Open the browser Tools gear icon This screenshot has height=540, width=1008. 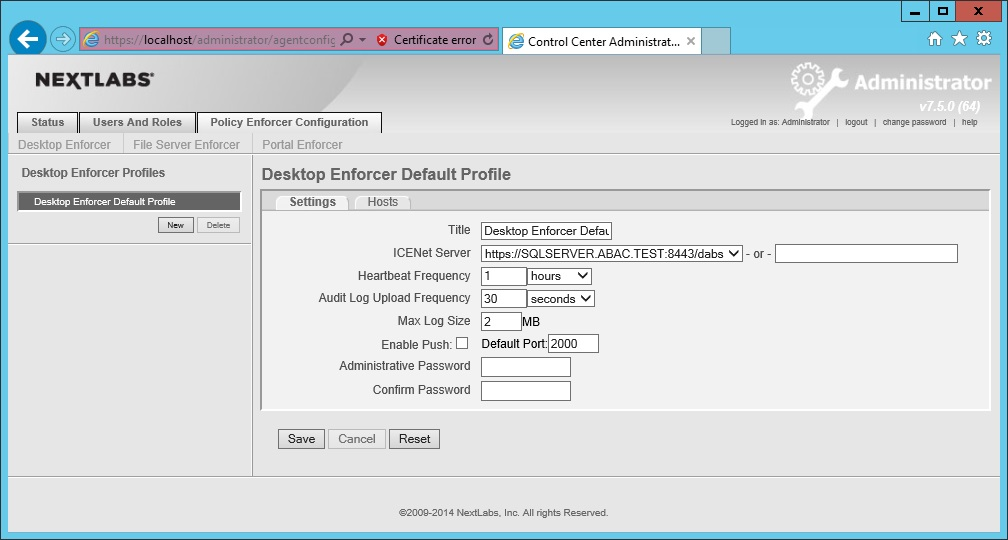(x=984, y=39)
